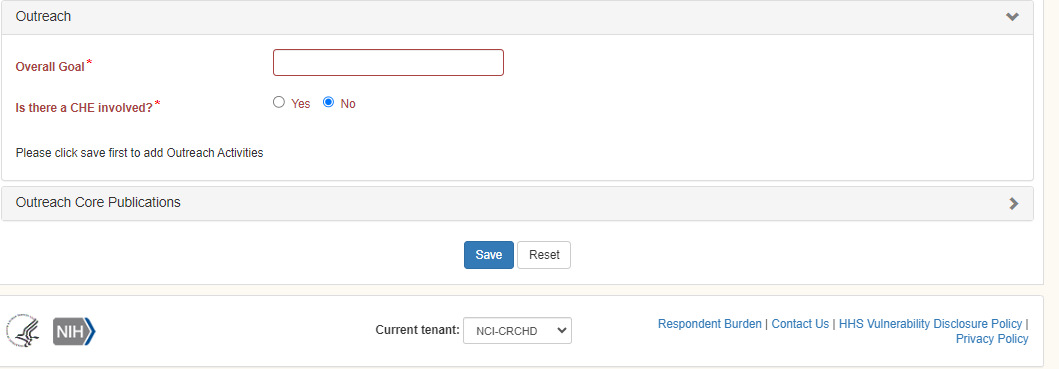Open the Respondent Burden link
1059x369 pixels.
pyautogui.click(x=710, y=324)
